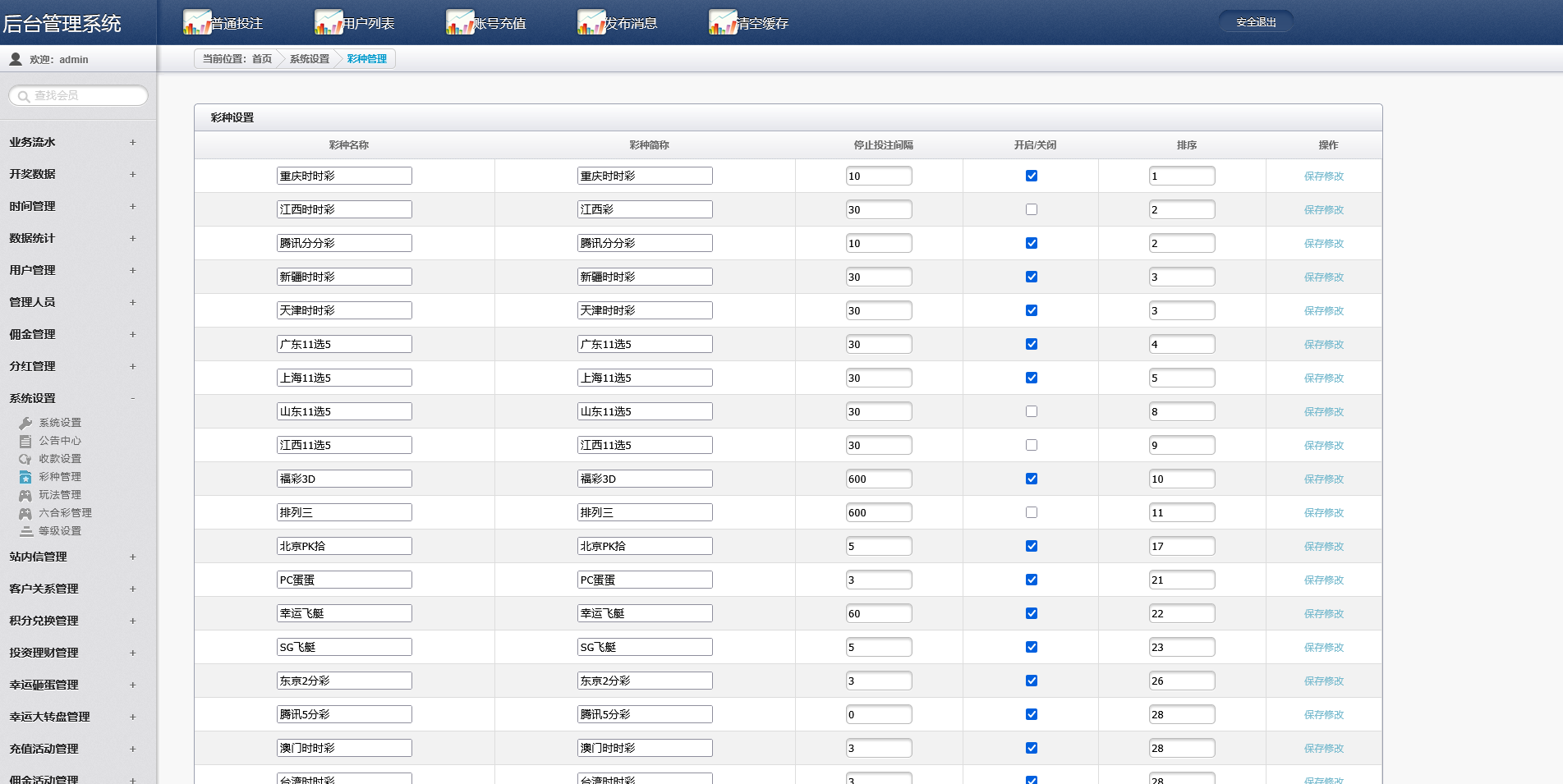This screenshot has width=1563, height=784.
Task: Click the 彩种名称 field for 天津时时彩
Action: [344, 310]
